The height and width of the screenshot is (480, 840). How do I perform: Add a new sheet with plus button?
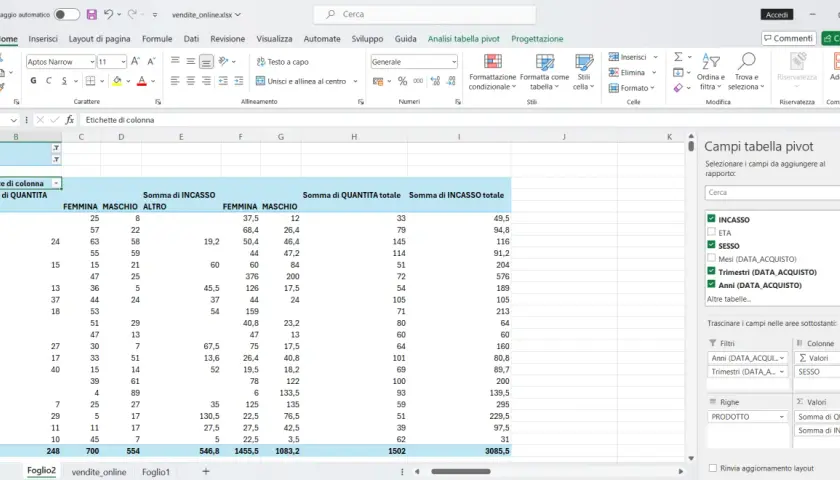206,471
